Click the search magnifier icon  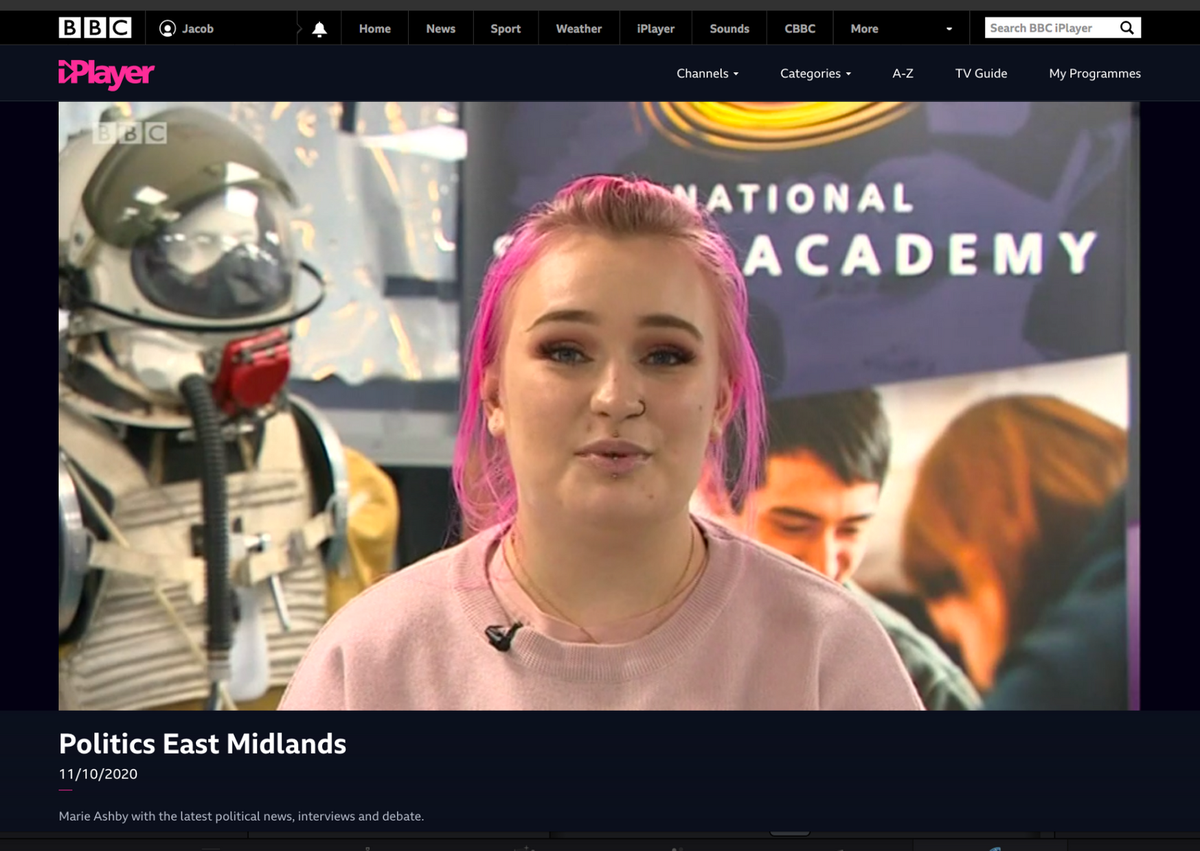tap(1127, 28)
